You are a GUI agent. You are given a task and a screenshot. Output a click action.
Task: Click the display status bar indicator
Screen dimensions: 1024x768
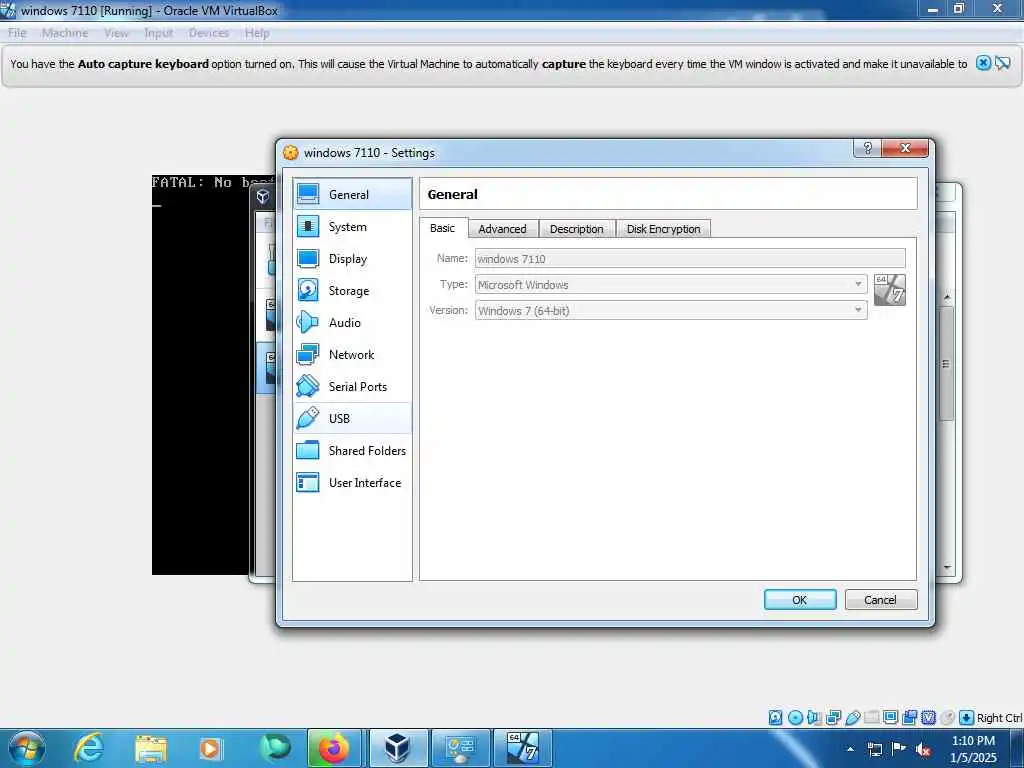tap(890, 718)
